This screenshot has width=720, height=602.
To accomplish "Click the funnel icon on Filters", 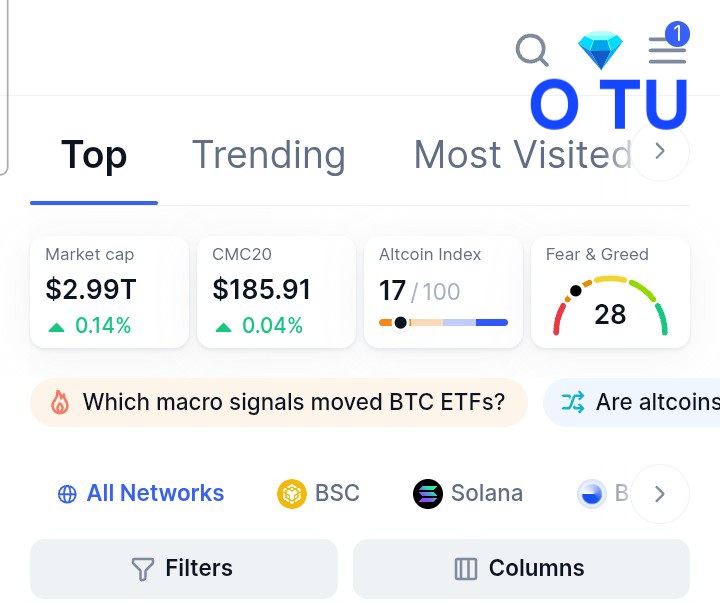I will [143, 569].
